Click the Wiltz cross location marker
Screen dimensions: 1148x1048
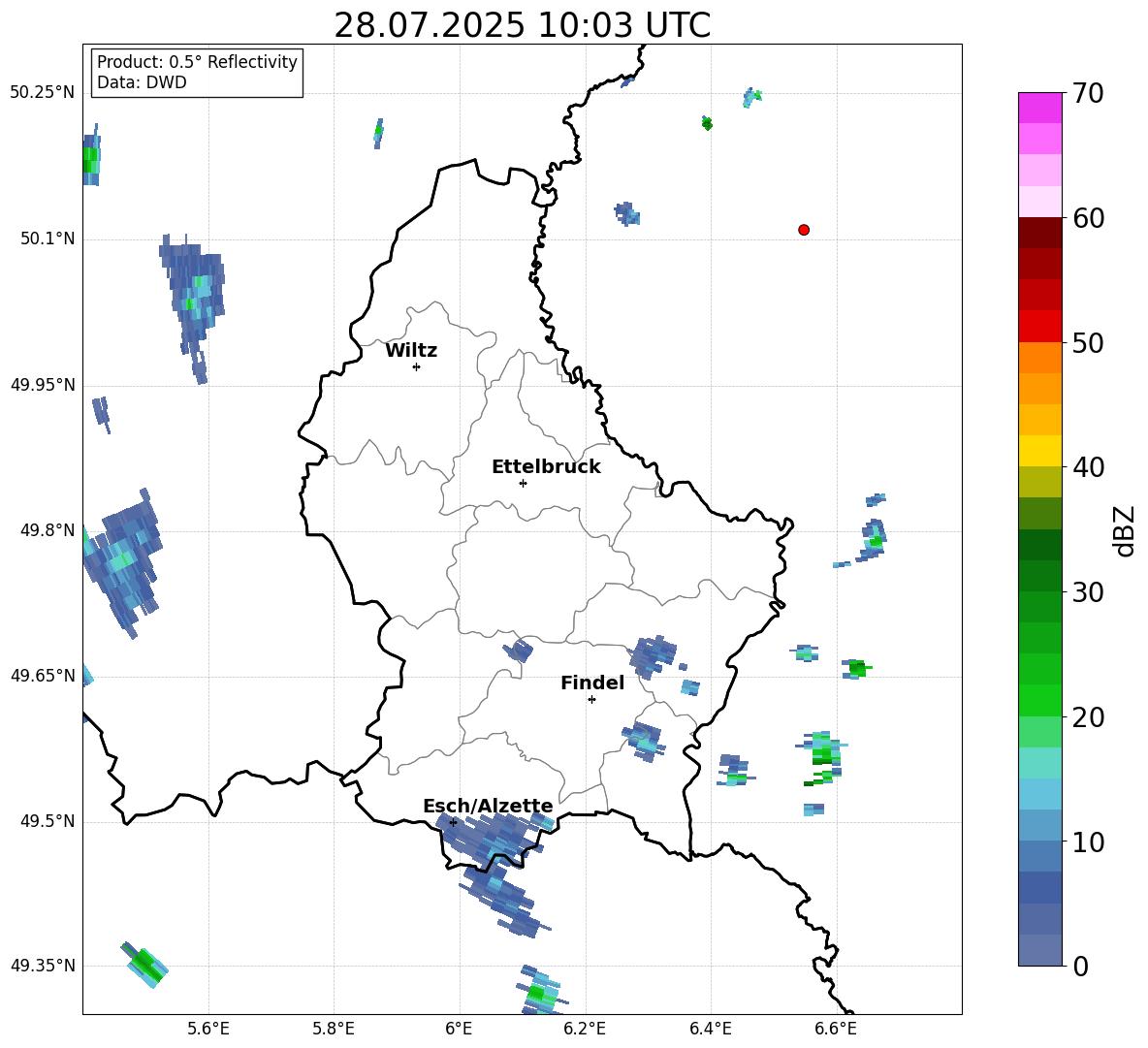point(416,366)
